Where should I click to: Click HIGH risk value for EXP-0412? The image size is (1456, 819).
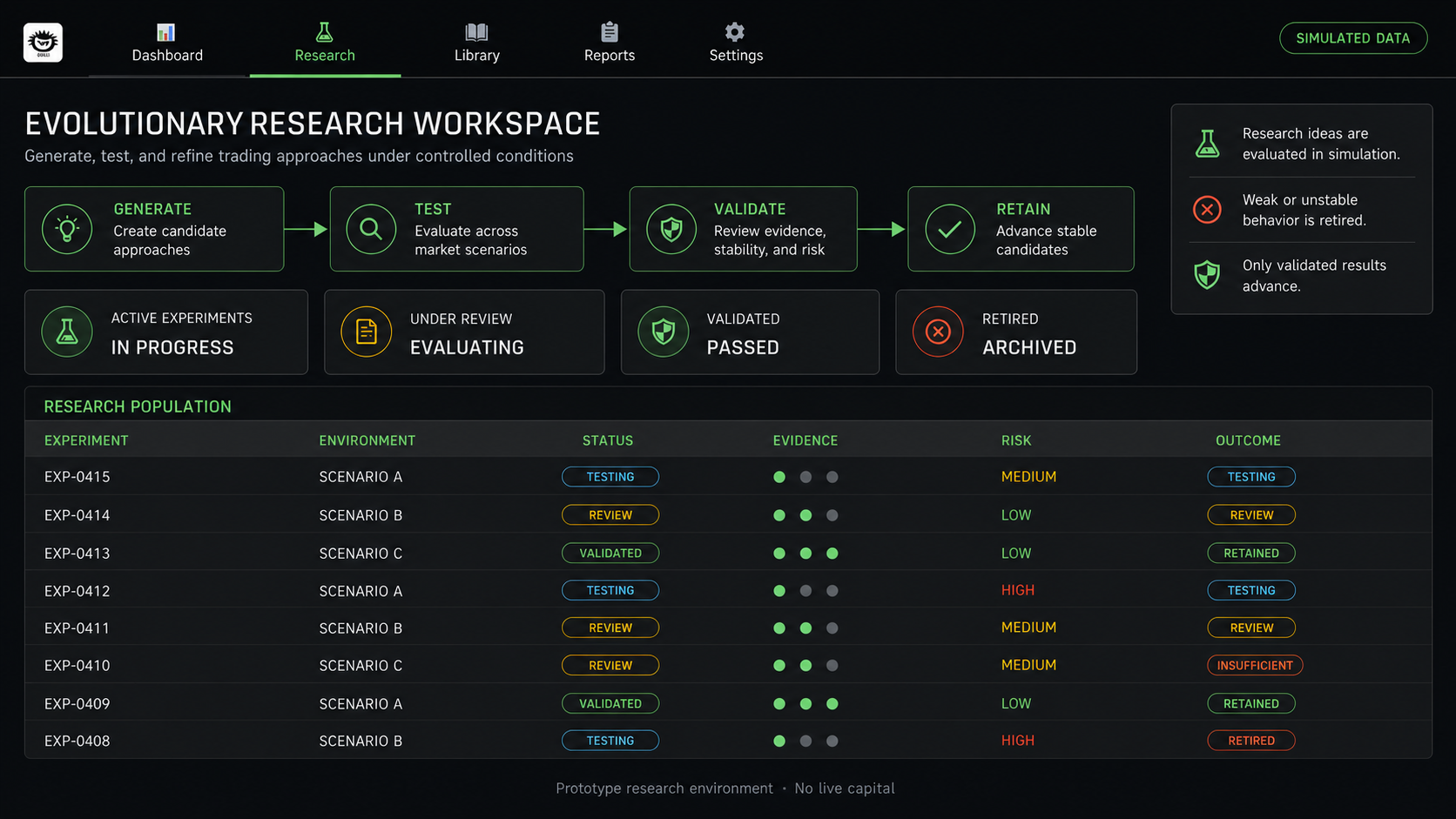point(1018,590)
